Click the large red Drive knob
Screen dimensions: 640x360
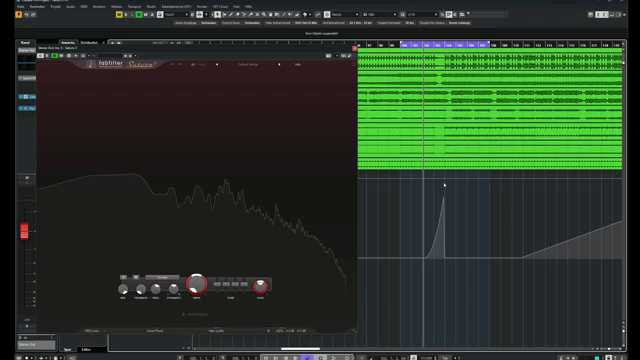196,284
